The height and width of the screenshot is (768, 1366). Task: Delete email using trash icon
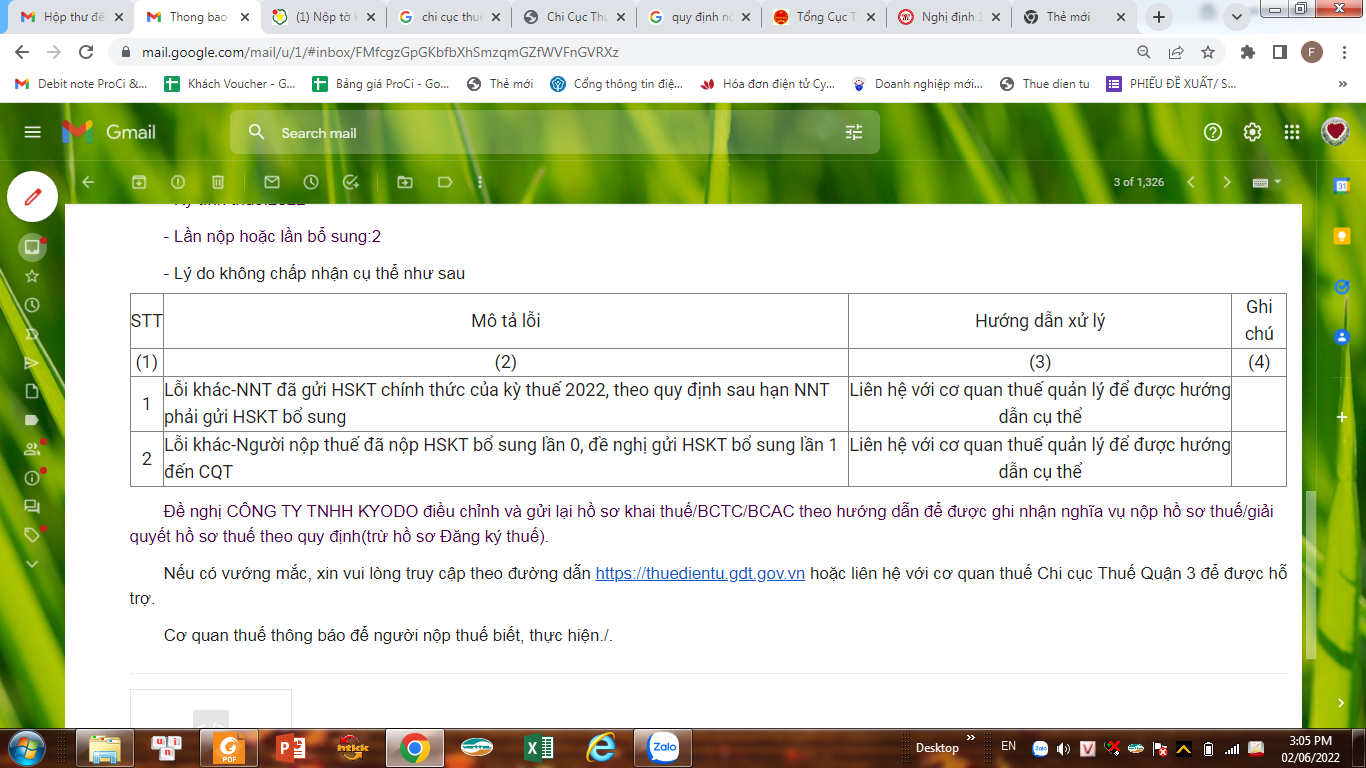pos(218,182)
